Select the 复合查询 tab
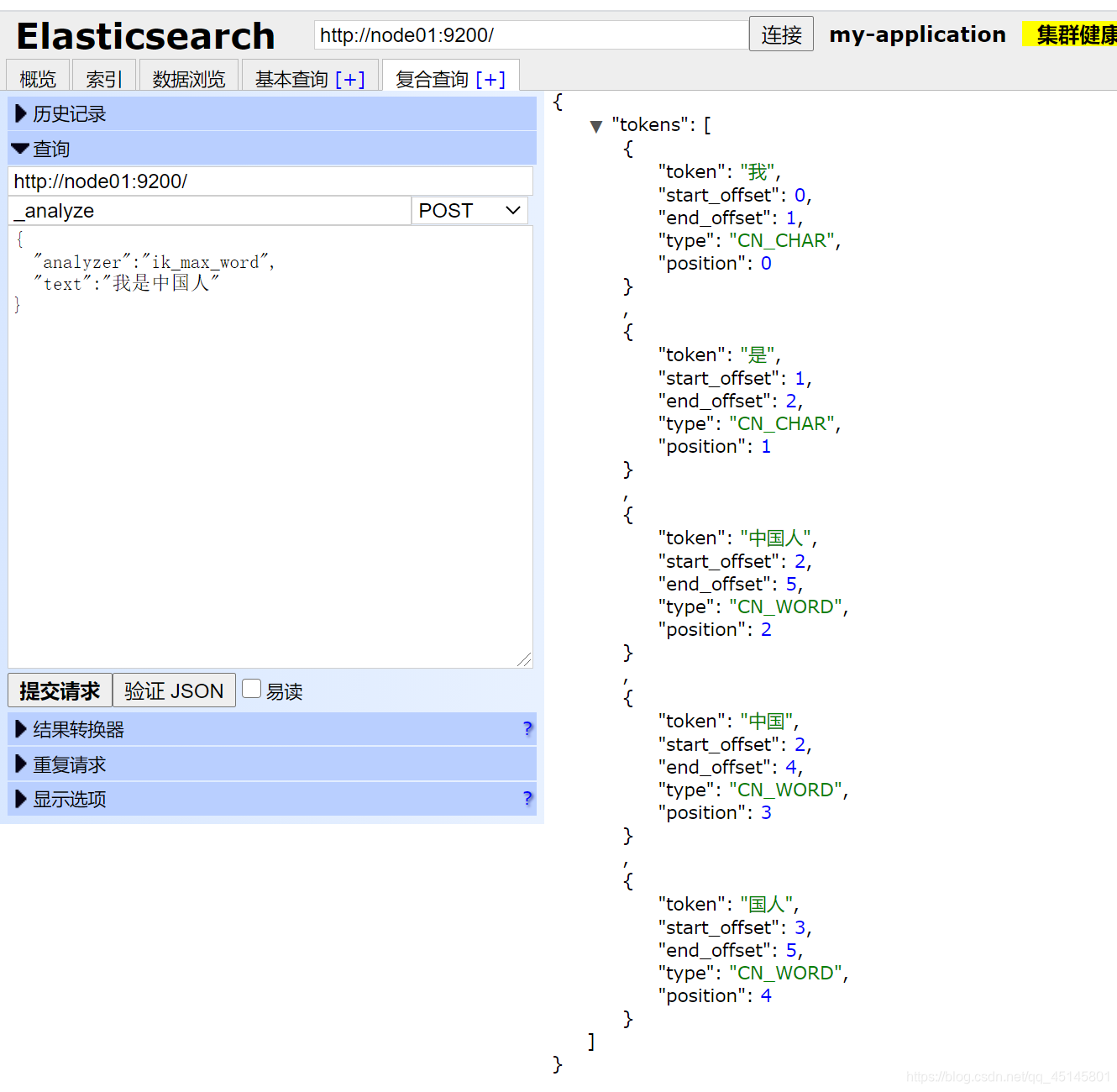This screenshot has height=1092, width=1117. coord(432,79)
